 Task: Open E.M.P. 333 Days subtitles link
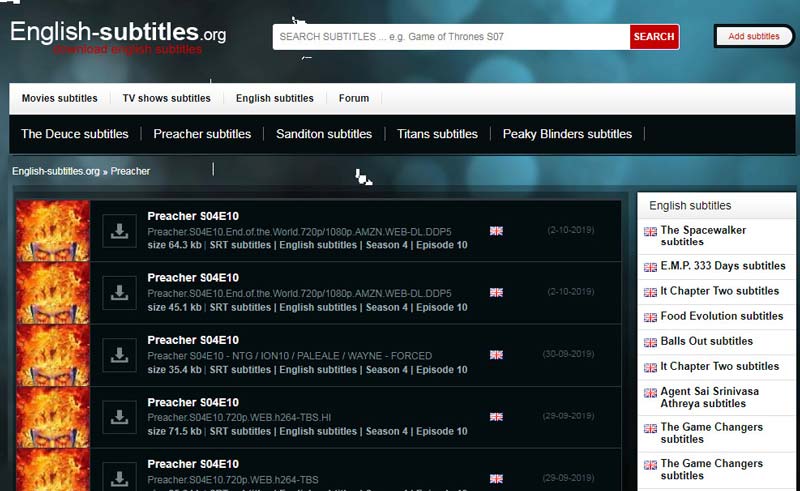[x=722, y=267]
